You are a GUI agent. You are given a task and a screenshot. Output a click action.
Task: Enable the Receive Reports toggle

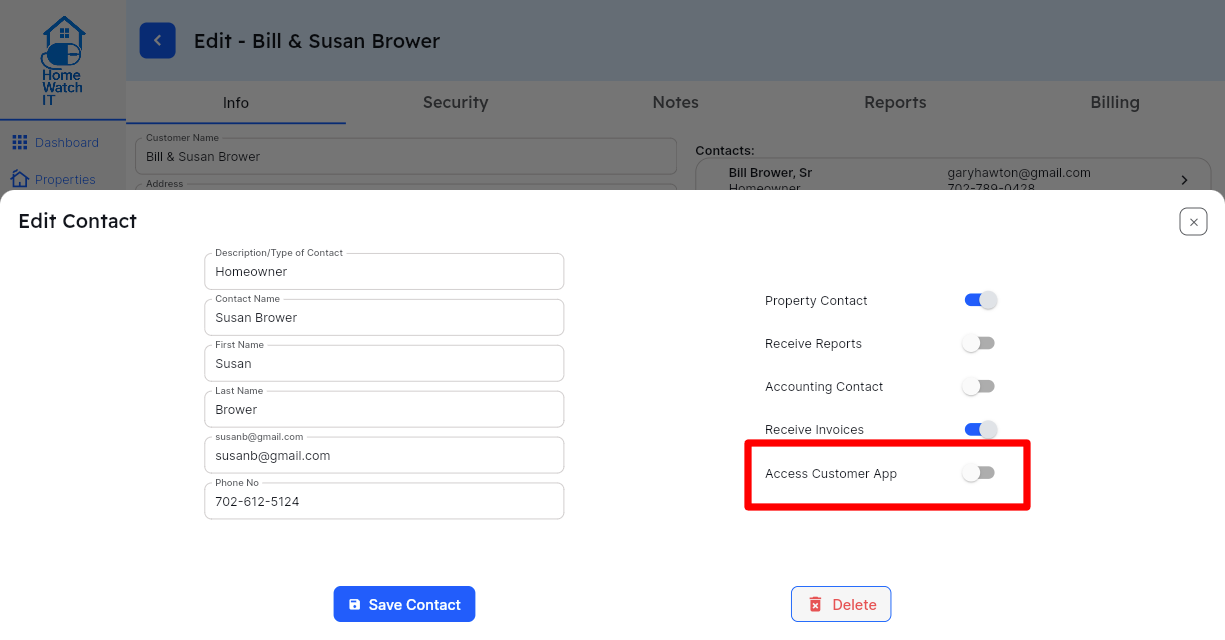[978, 343]
